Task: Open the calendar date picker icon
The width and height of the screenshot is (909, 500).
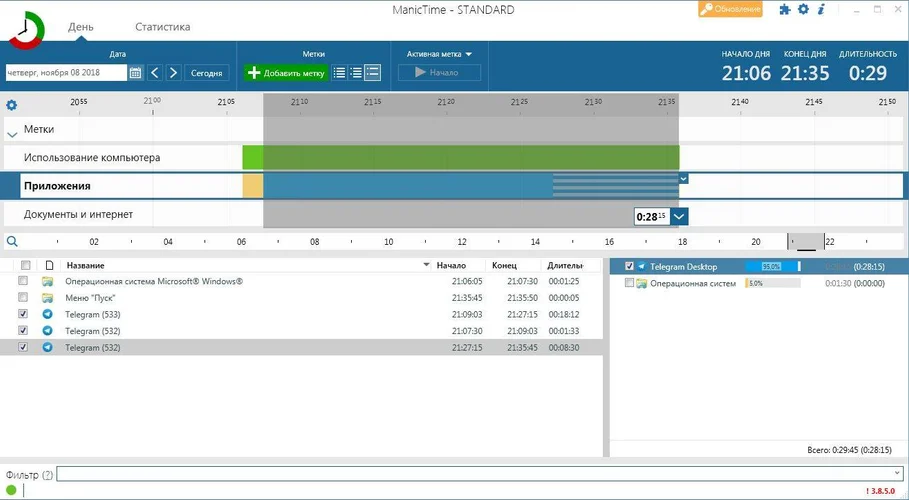Action: [136, 73]
